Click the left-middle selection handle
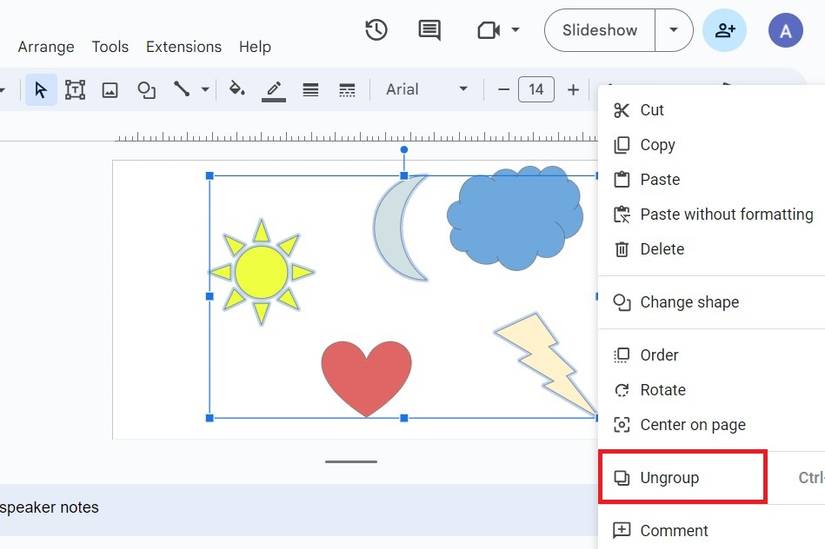 click(x=209, y=296)
